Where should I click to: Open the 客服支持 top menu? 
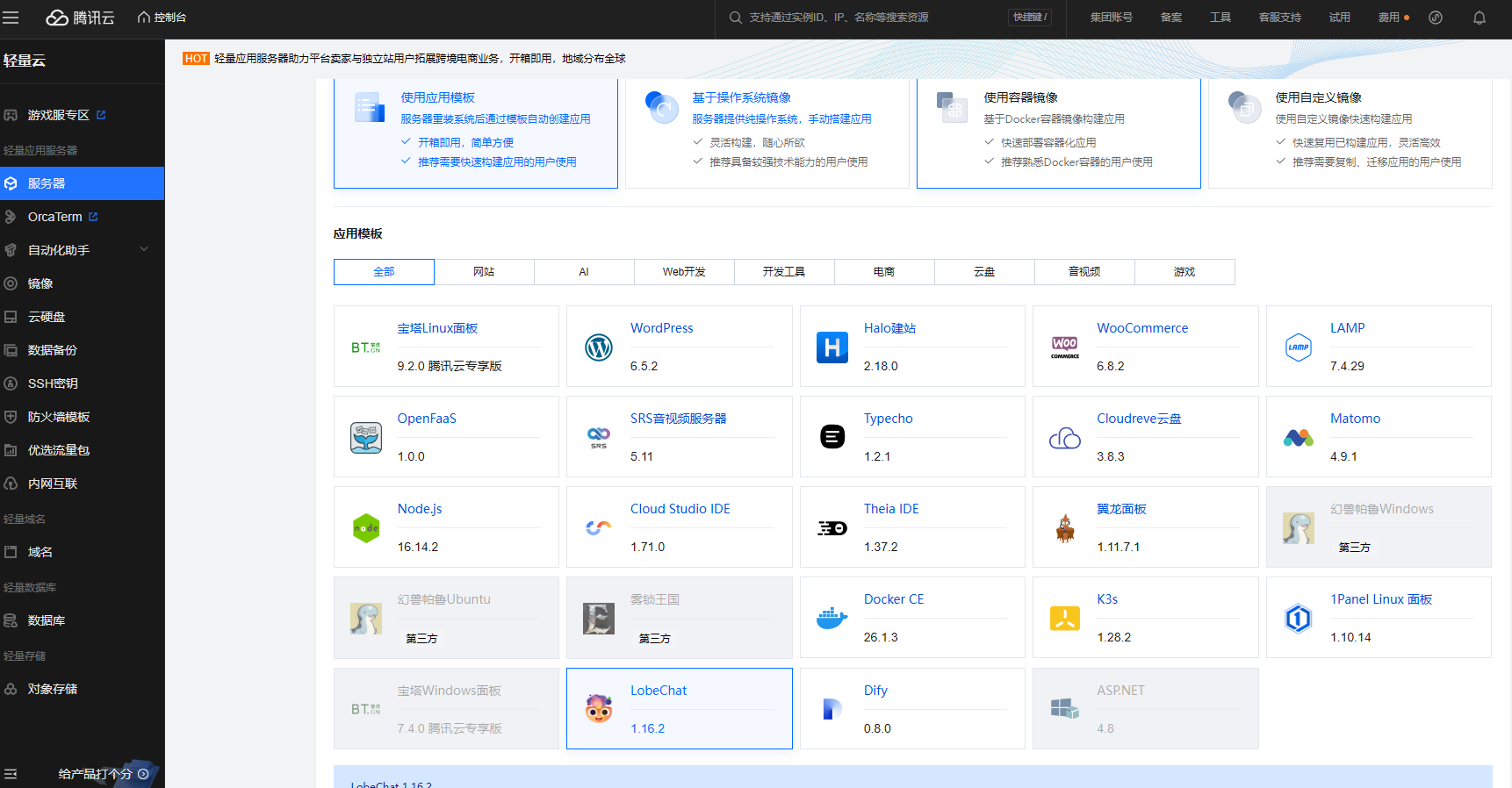tap(1280, 18)
